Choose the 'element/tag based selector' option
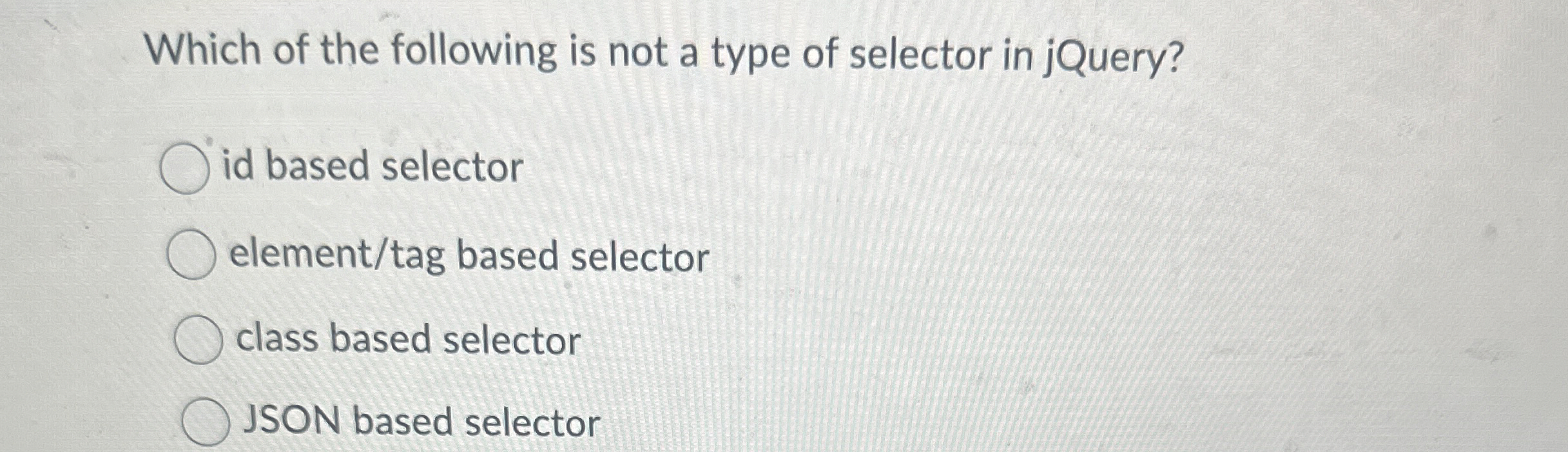Viewport: 1568px width, 452px height. 193,255
